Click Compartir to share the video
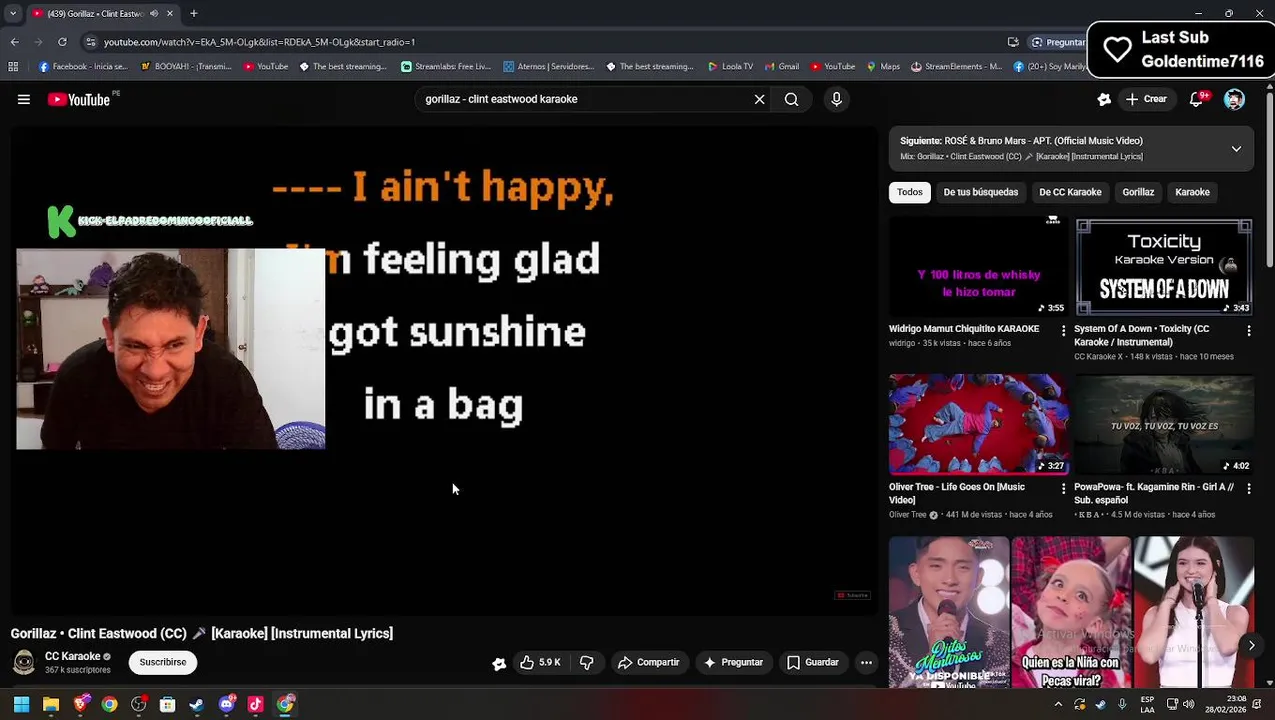The width and height of the screenshot is (1275, 720). 649,662
